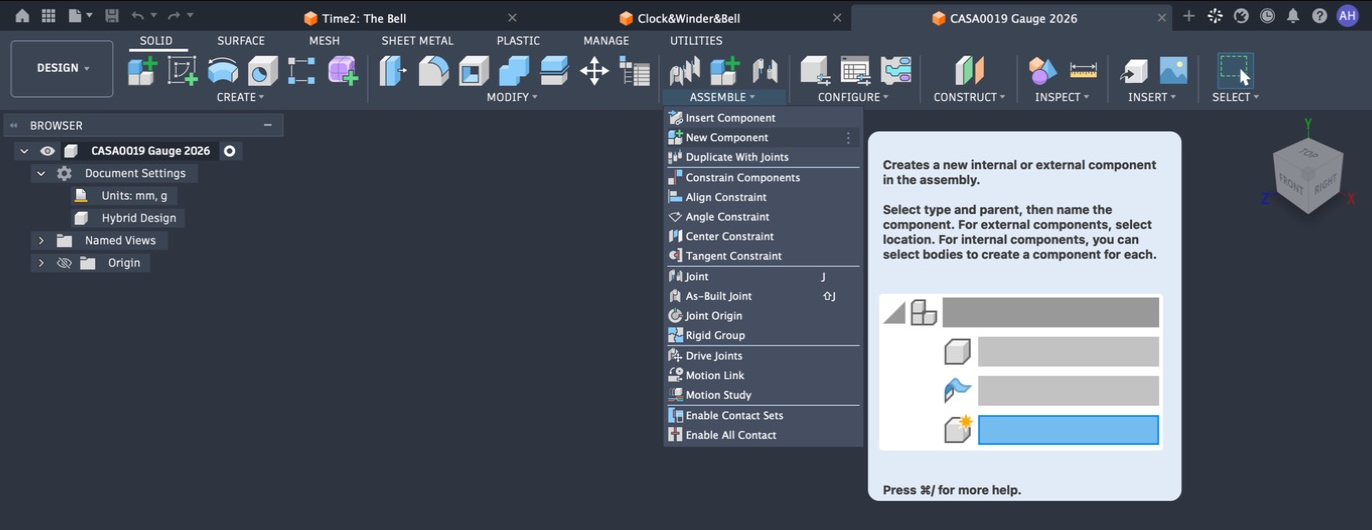Open the notifications bell
The height and width of the screenshot is (530, 1372).
tap(1293, 16)
